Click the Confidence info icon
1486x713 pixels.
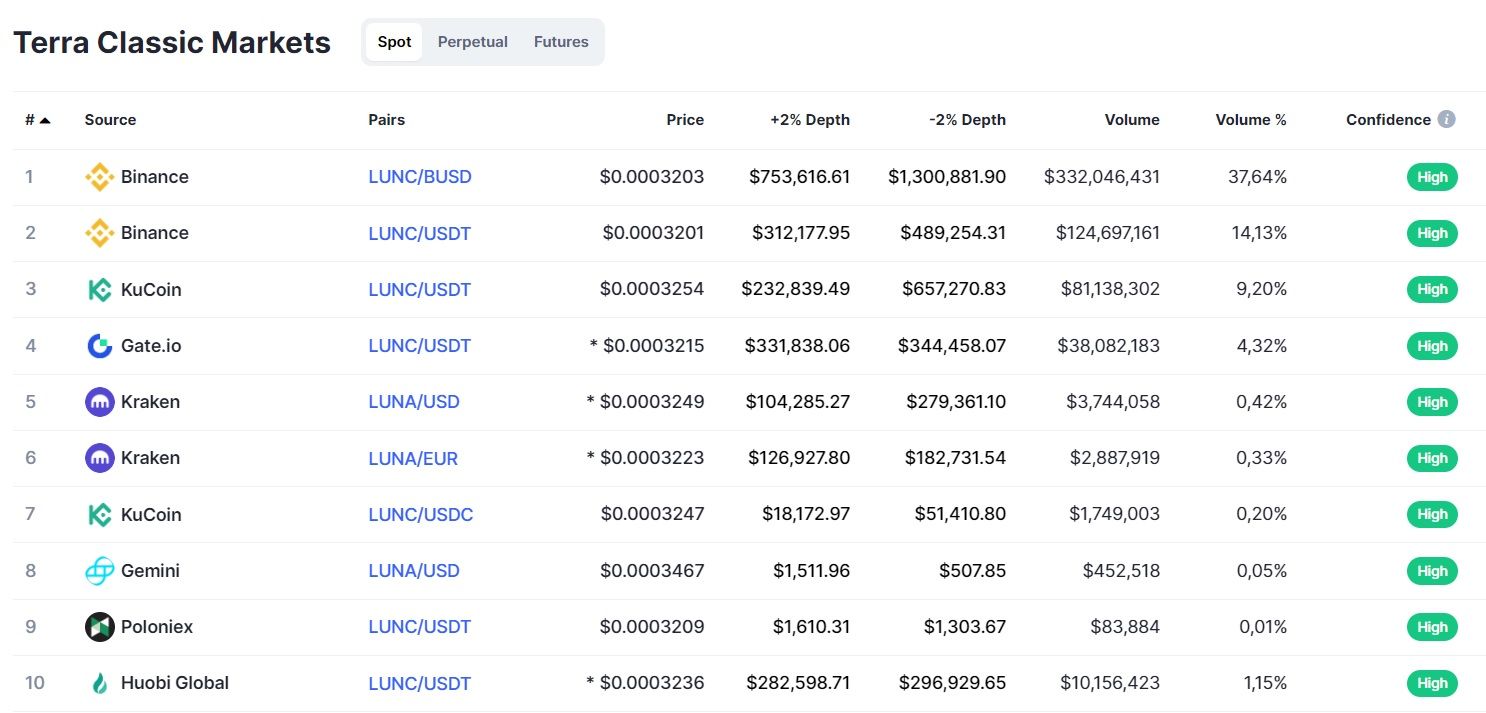(x=1446, y=119)
